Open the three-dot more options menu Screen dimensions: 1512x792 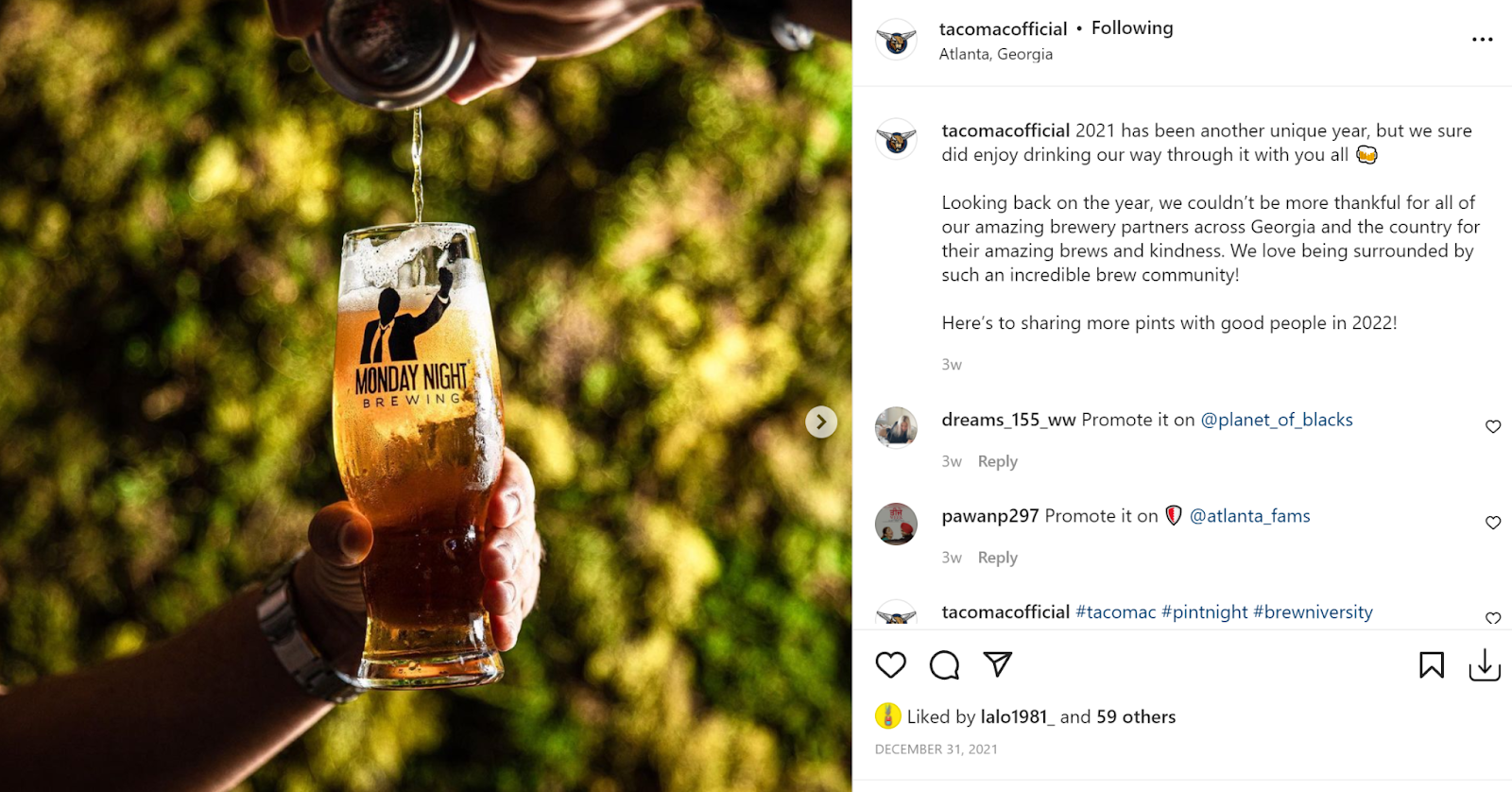(1483, 40)
